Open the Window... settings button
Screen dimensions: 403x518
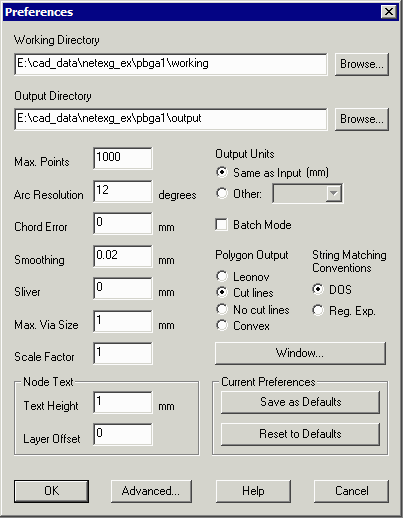coord(300,353)
